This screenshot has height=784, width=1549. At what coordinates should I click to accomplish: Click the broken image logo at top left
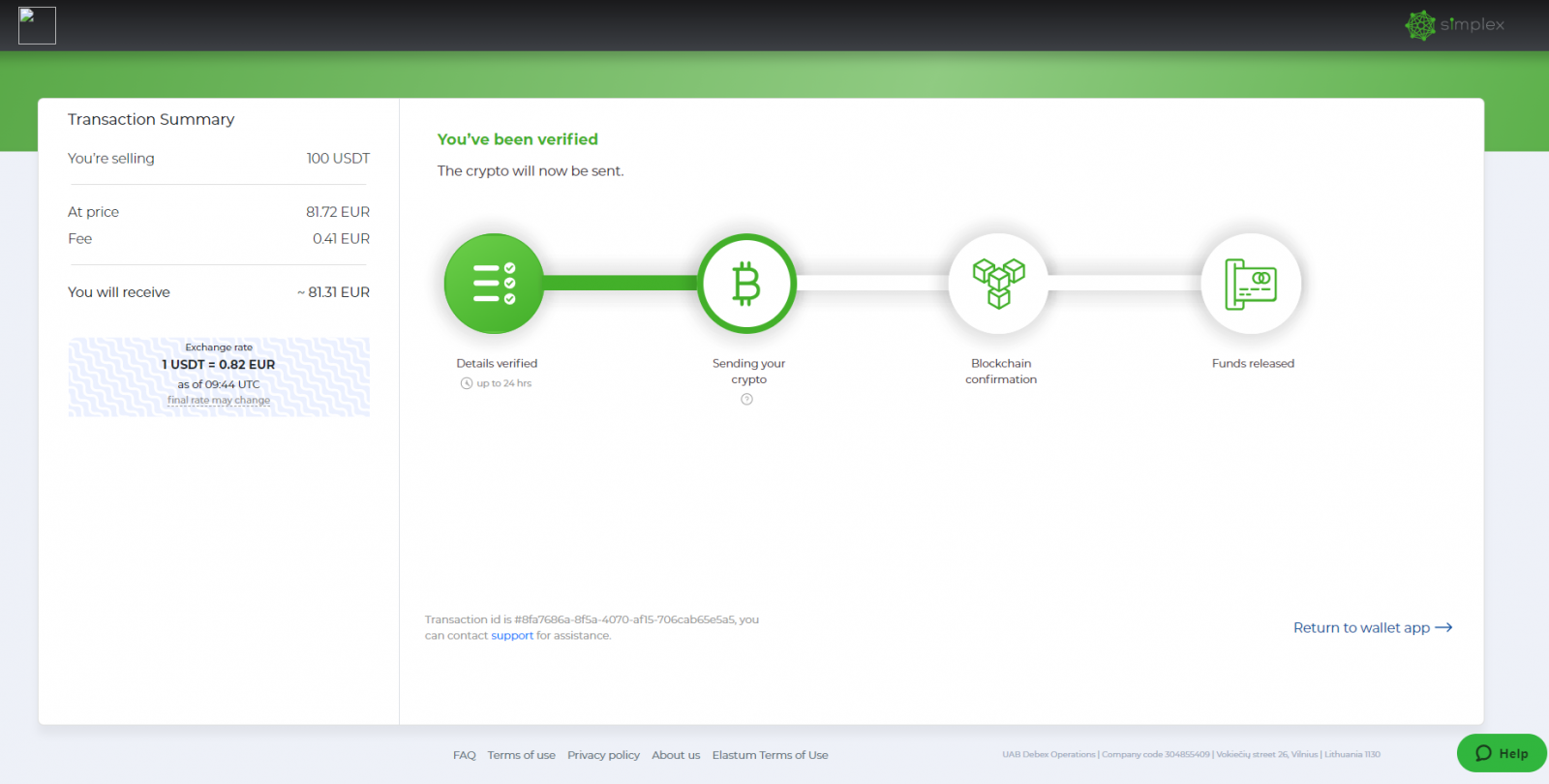(37, 25)
